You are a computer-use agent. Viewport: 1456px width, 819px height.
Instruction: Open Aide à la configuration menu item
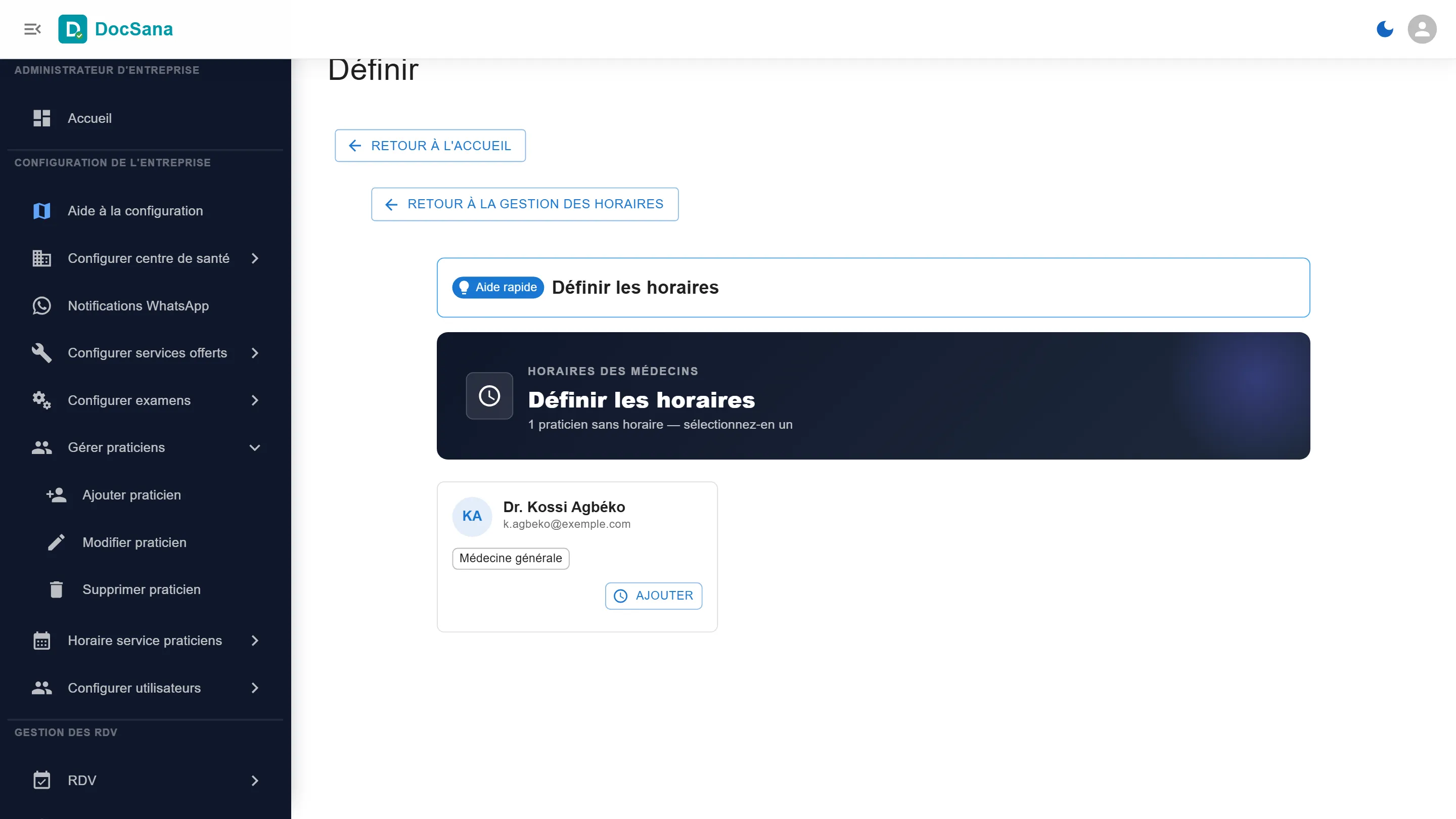145,211
